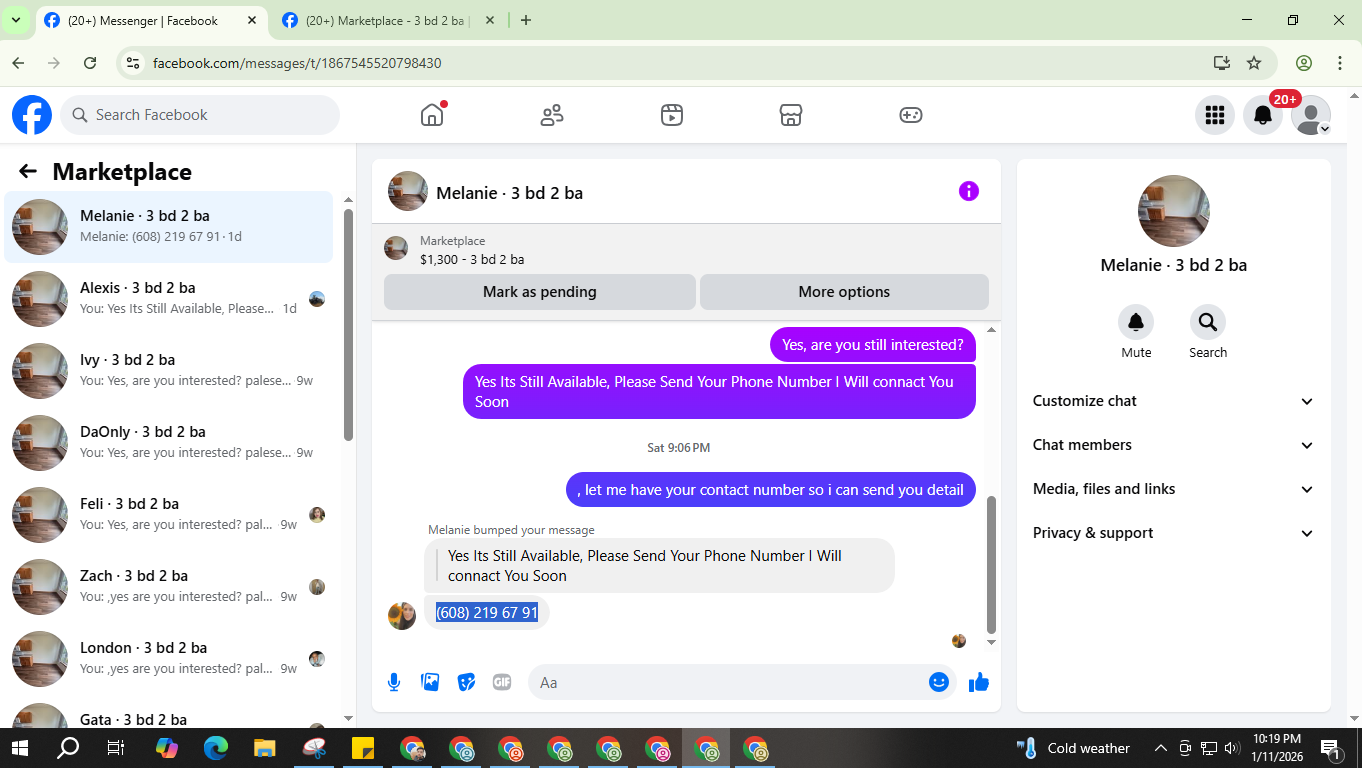Open the Friends icon in top navigation
The image size is (1362, 768).
tap(552, 115)
